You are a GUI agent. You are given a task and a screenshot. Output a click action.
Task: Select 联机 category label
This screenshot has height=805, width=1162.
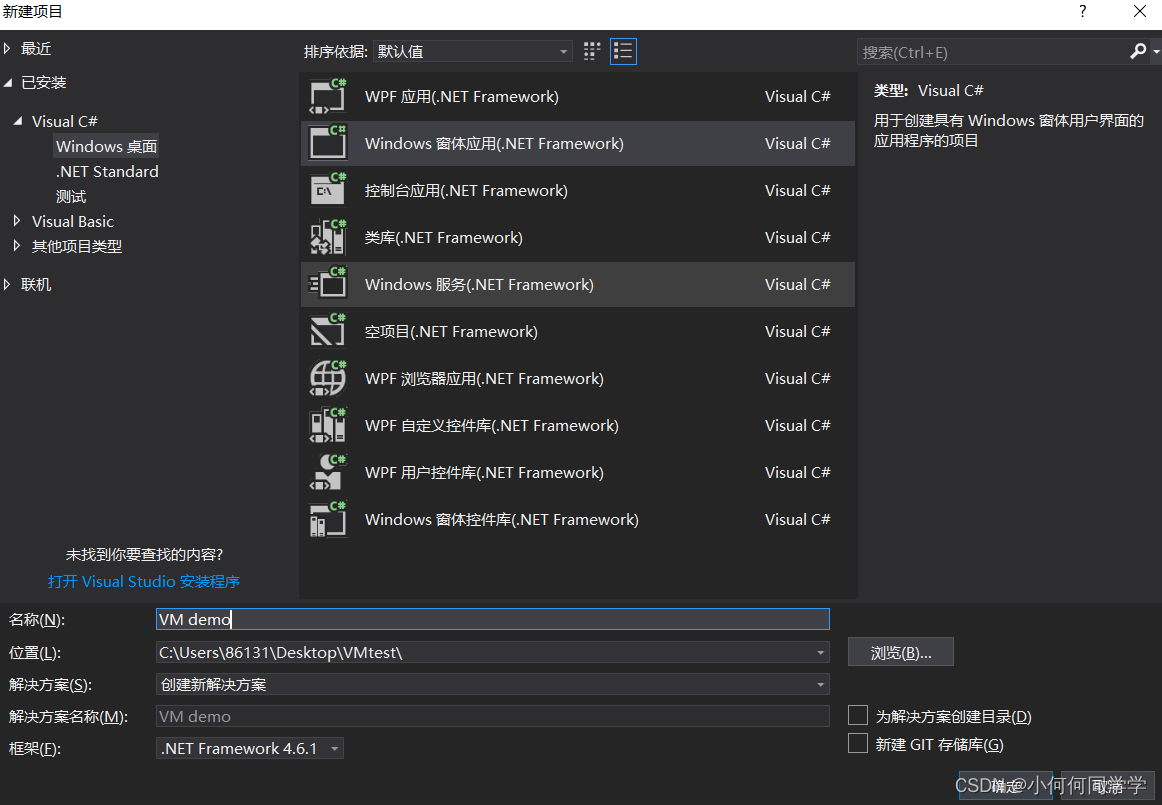click(36, 285)
